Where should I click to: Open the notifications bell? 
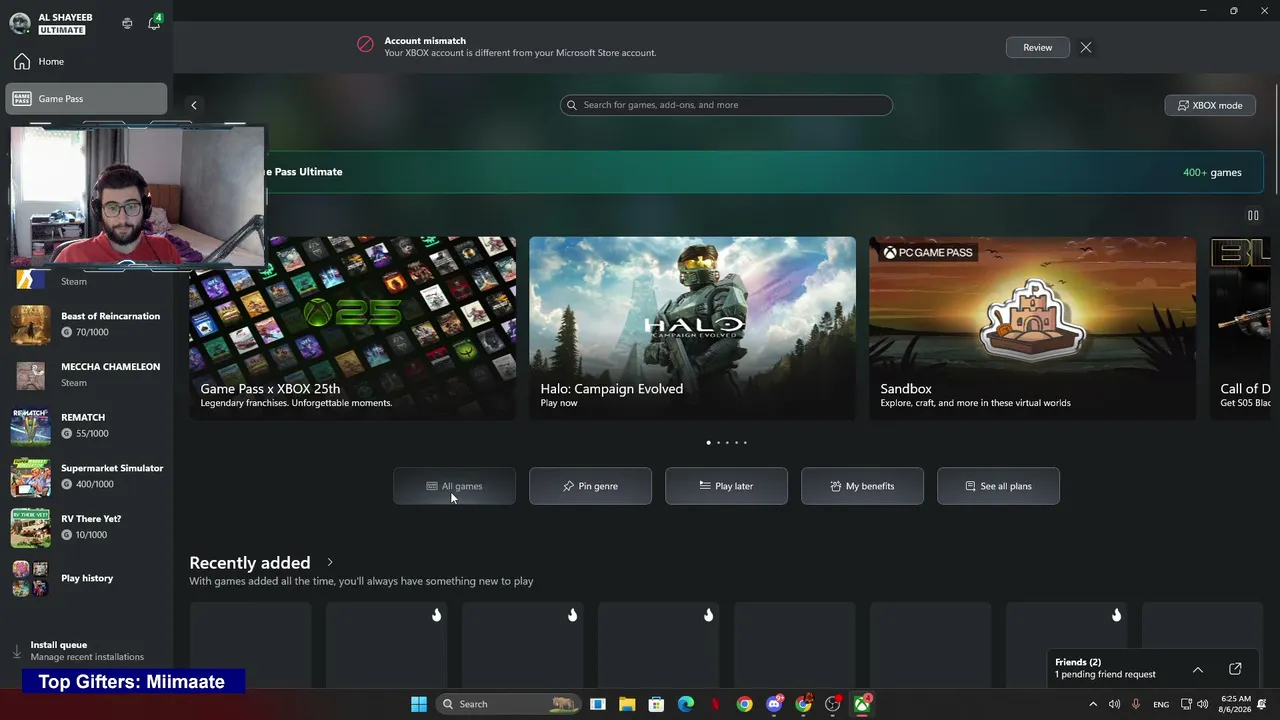tap(154, 23)
